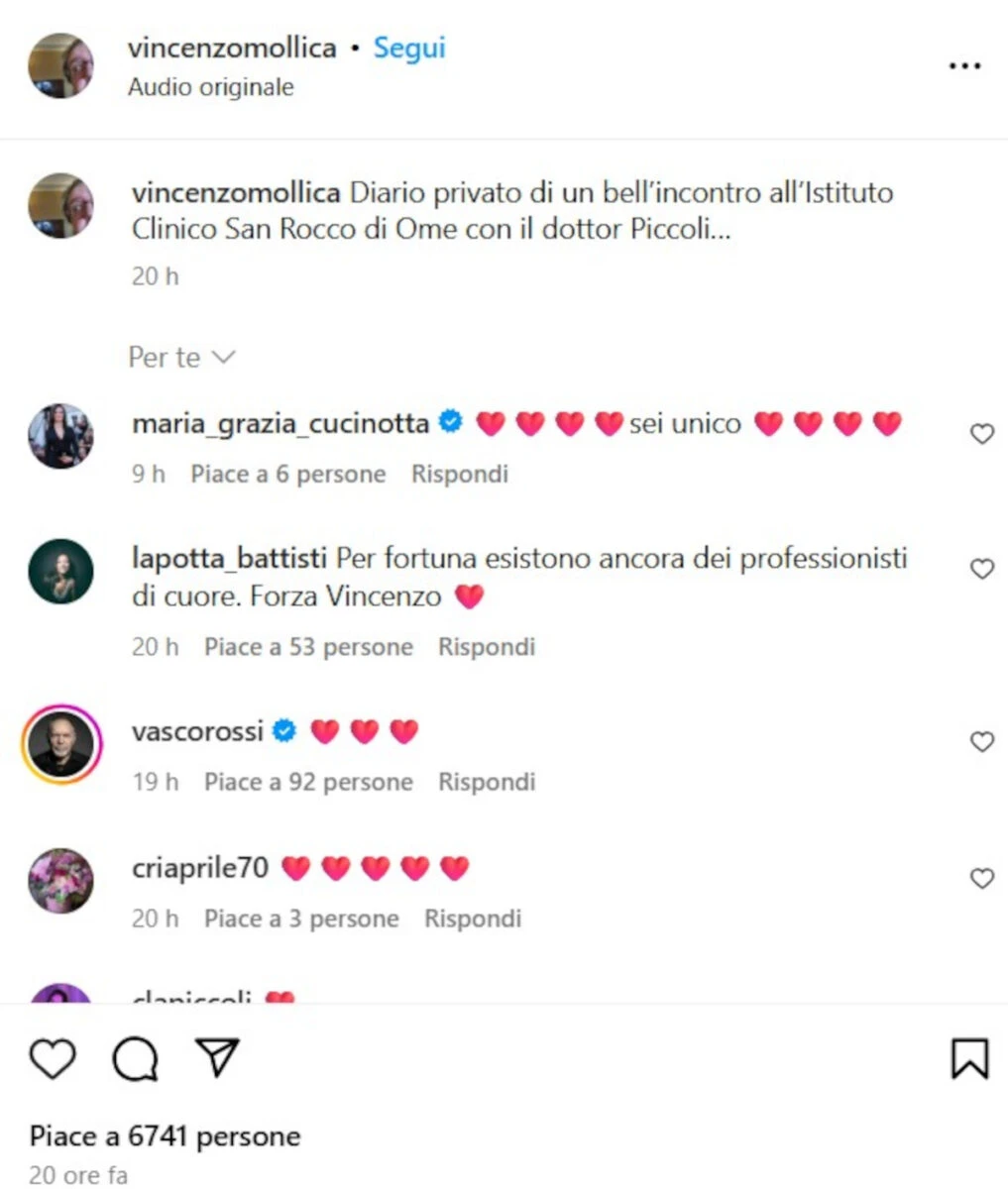Open vincenzomollica username in the header
This screenshot has width=1008, height=1189.
point(232,48)
